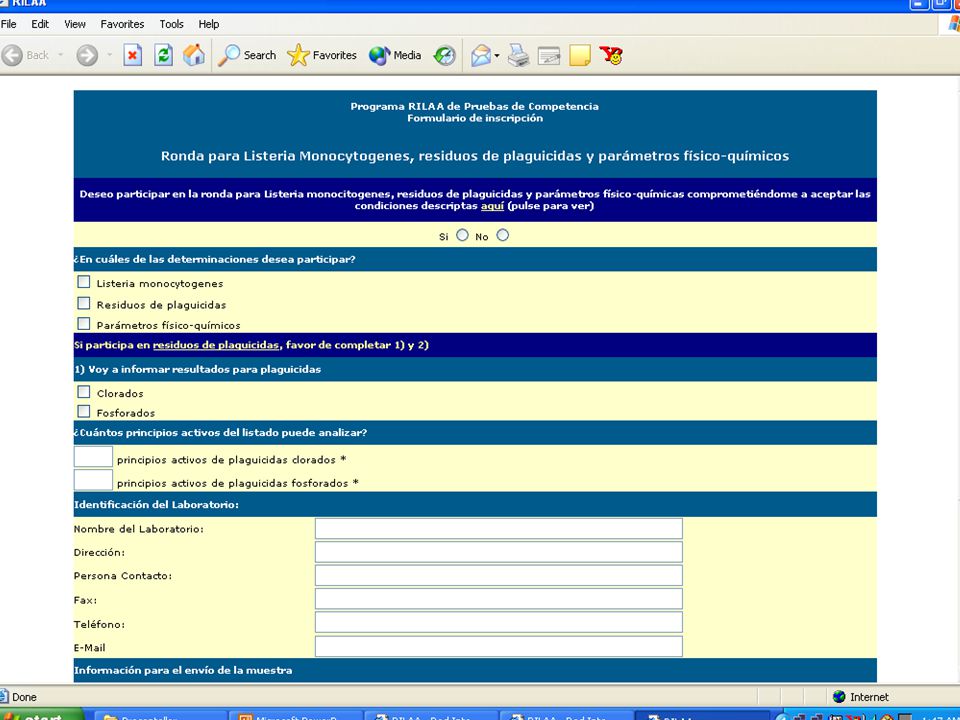Image resolution: width=960 pixels, height=720 pixels.
Task: Select the No radio button
Action: [503, 235]
